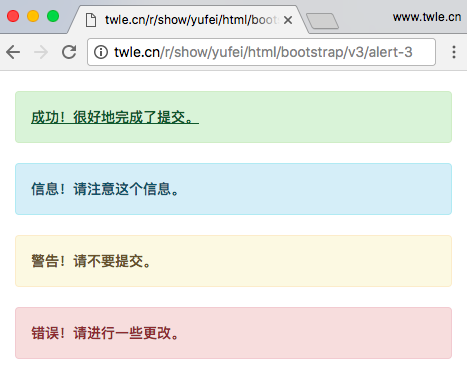The image size is (467, 371).
Task: Focus the address bar URL field
Action: click(x=261, y=52)
